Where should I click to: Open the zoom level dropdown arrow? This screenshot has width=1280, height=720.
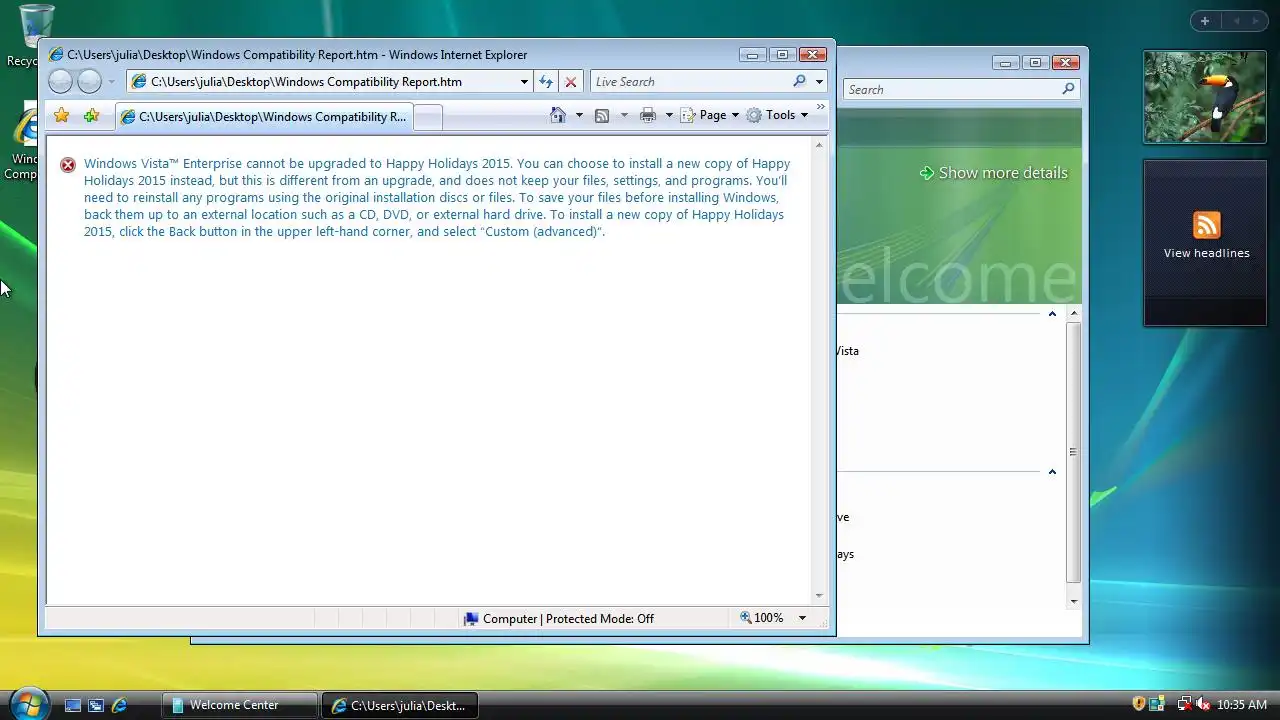[802, 618]
